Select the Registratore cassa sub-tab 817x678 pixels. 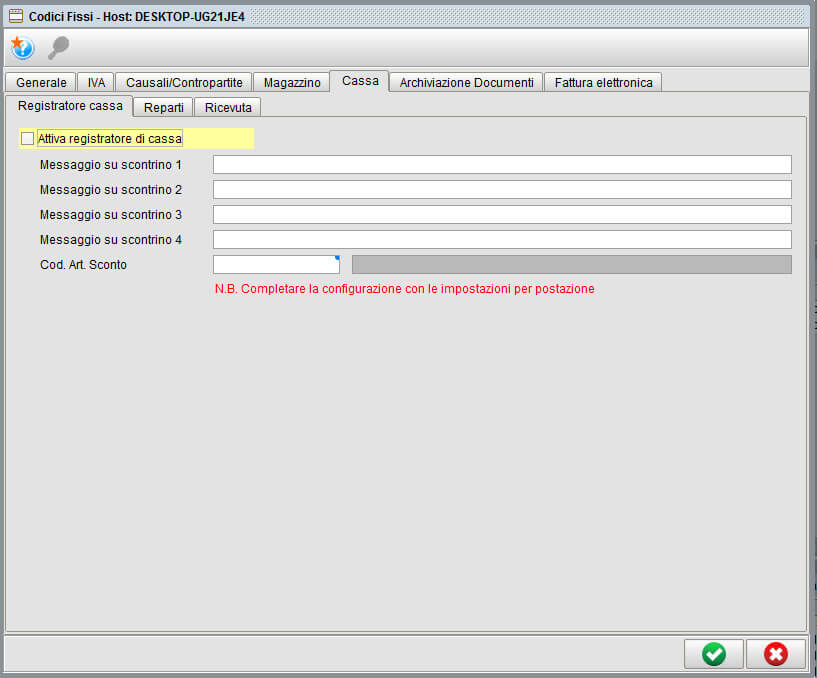[x=70, y=106]
